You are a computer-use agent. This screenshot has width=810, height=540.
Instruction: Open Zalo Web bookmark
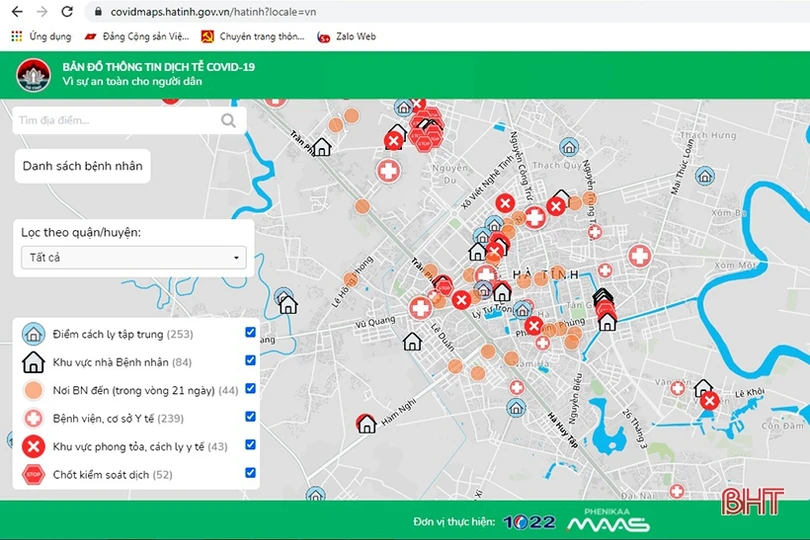click(x=346, y=37)
